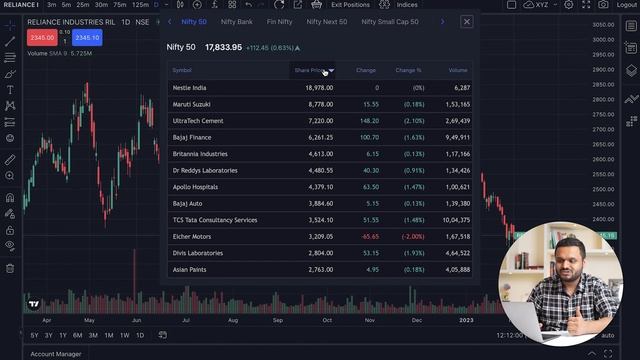Select the Nifty 50 tab
The image size is (640, 360).
point(194,22)
